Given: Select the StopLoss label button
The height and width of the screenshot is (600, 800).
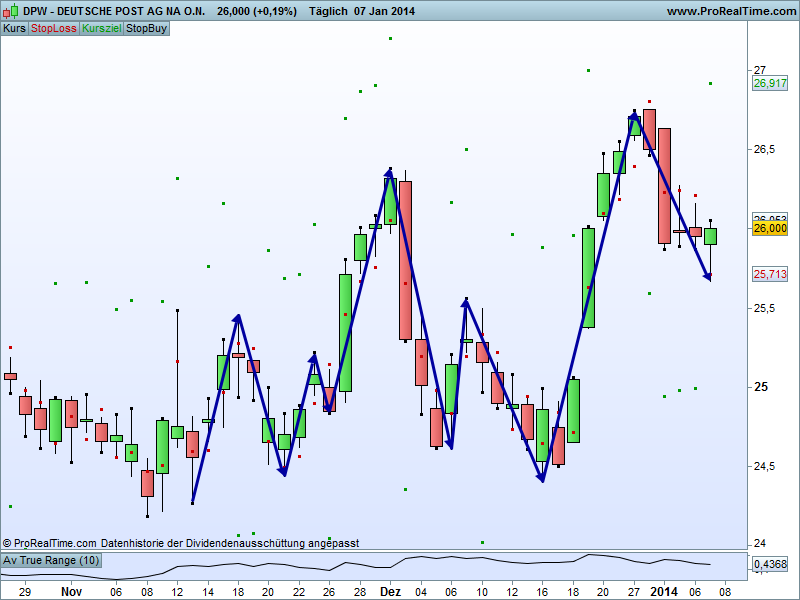Looking at the screenshot, I should (x=54, y=29).
